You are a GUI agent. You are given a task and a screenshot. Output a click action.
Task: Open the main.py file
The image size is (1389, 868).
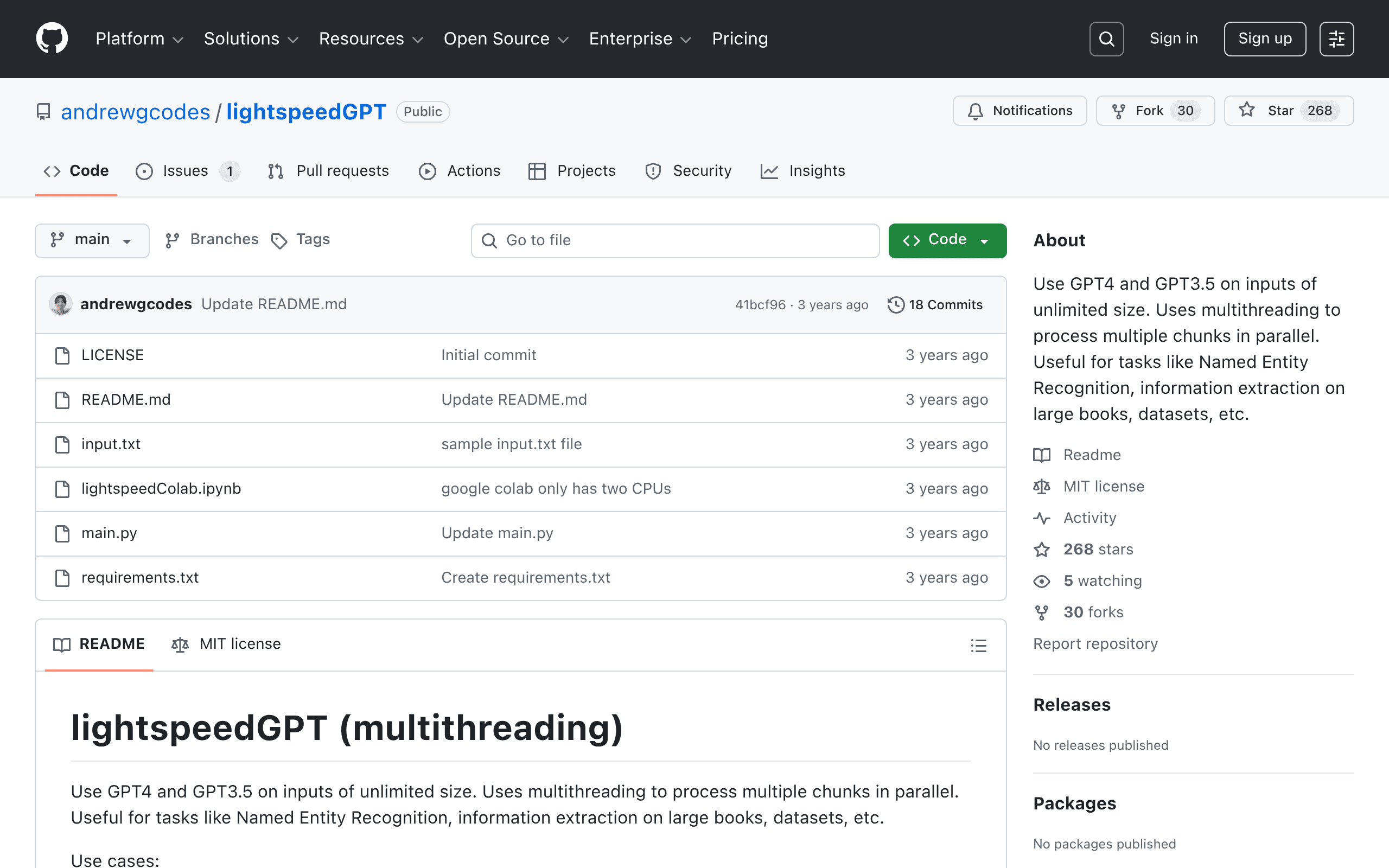coord(109,533)
